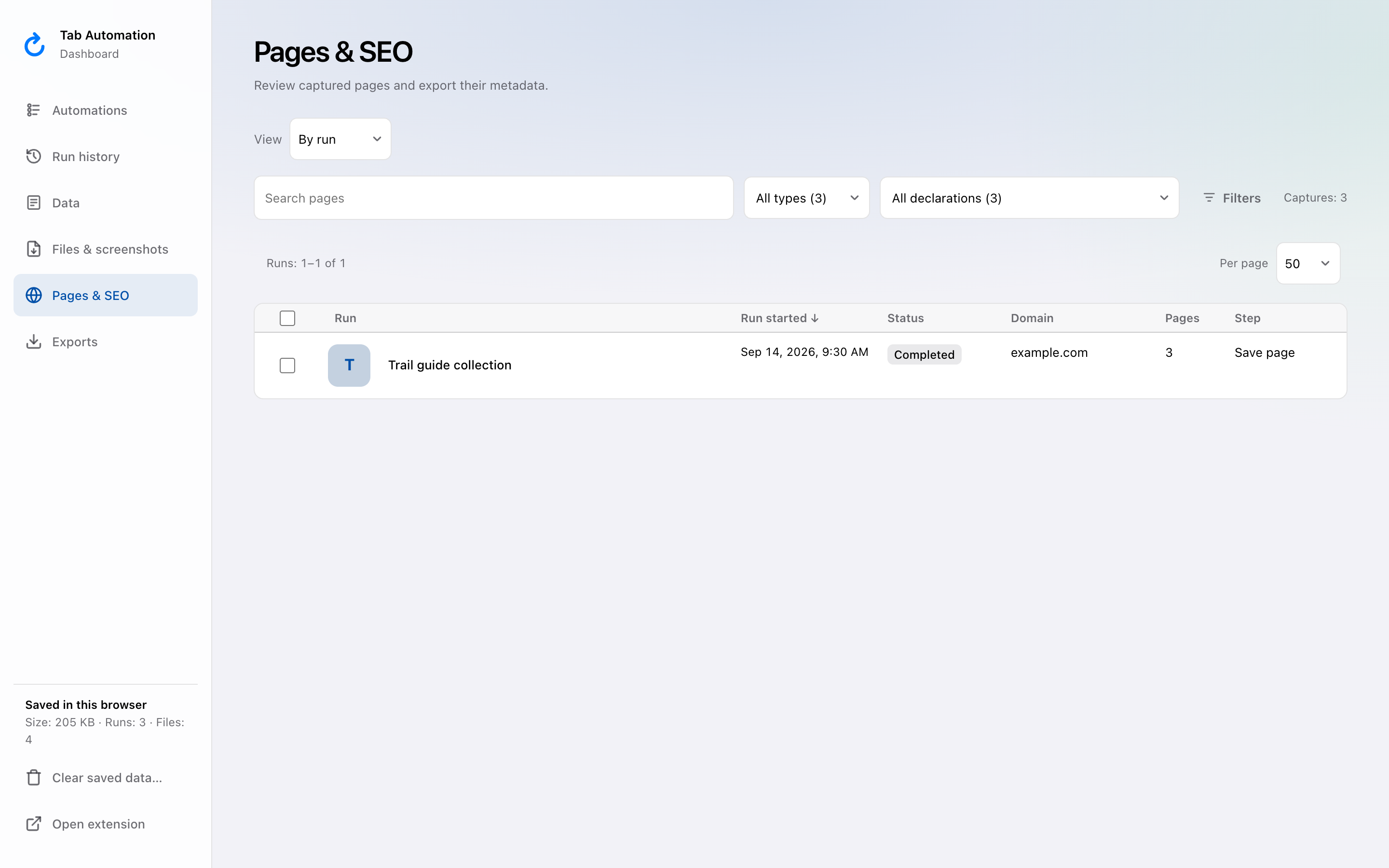Image resolution: width=1389 pixels, height=868 pixels.
Task: Open the Per page 50 dropdown
Action: click(1308, 263)
